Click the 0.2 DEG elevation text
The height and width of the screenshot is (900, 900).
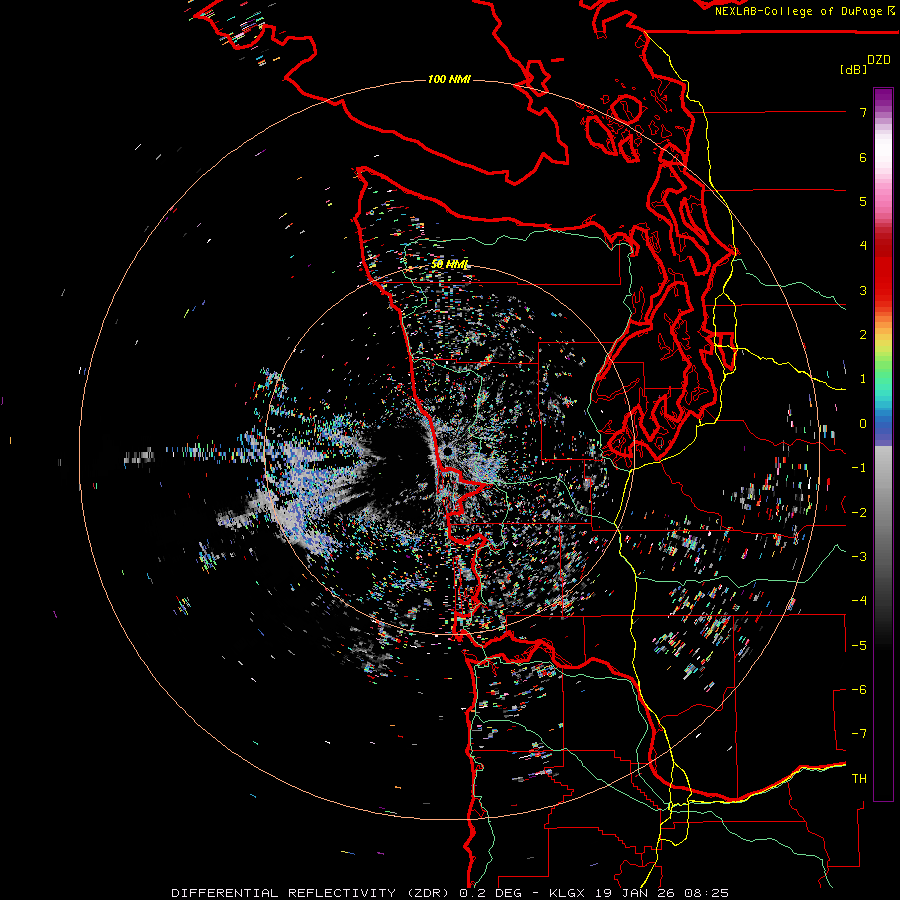click(x=490, y=893)
